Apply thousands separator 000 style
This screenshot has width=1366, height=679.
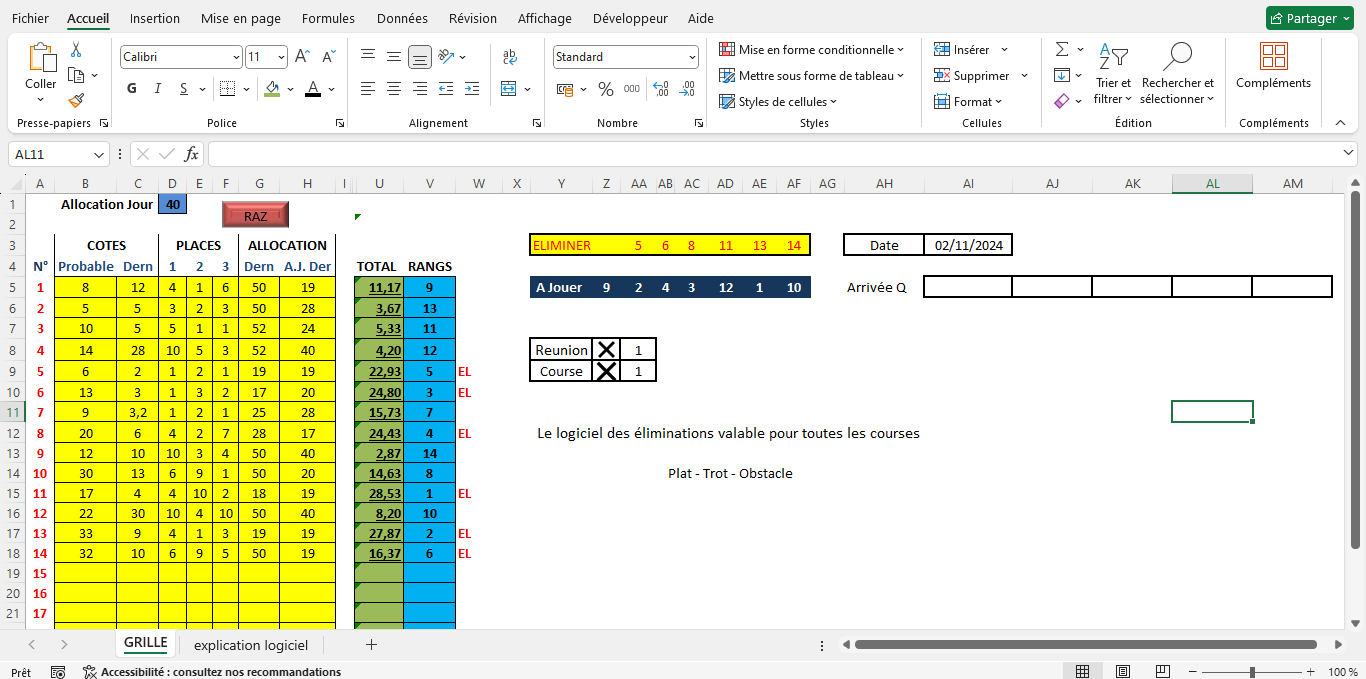[632, 89]
